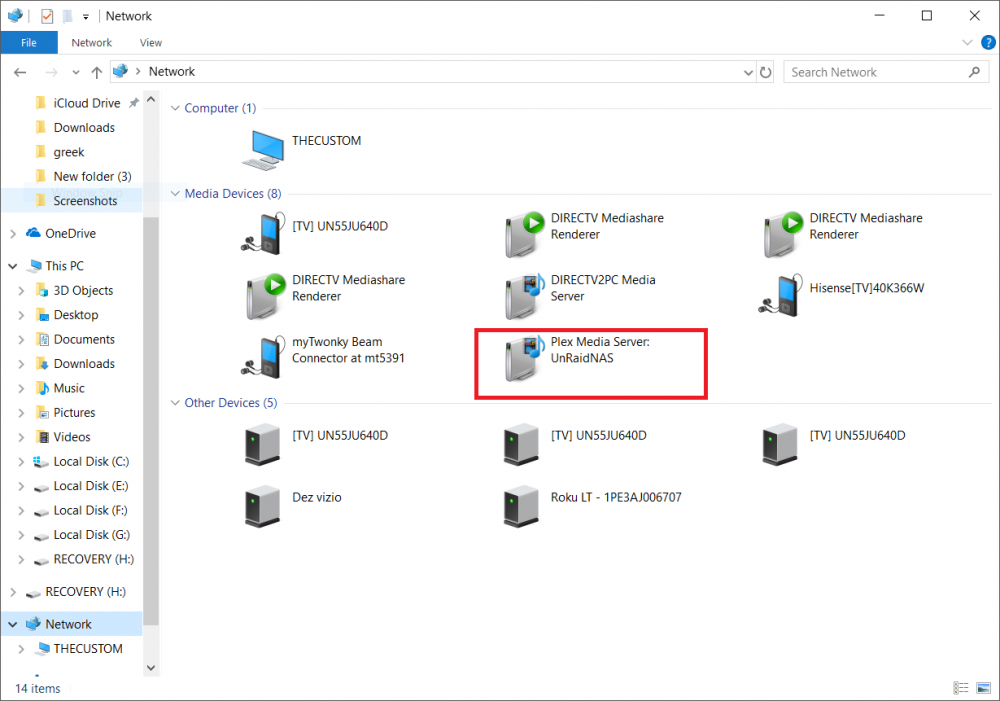Click the New folder quick access icon

pos(68,16)
